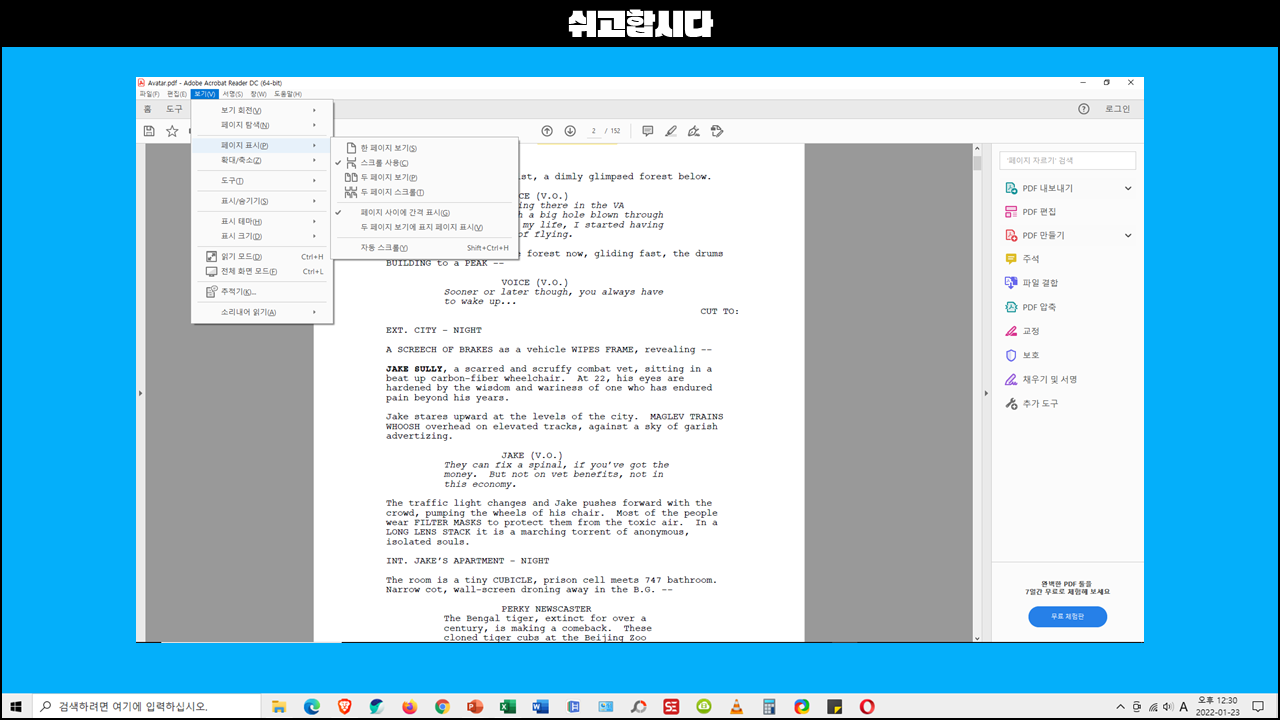Open Opera browser from taskbar
The image size is (1280, 720).
pyautogui.click(x=867, y=706)
